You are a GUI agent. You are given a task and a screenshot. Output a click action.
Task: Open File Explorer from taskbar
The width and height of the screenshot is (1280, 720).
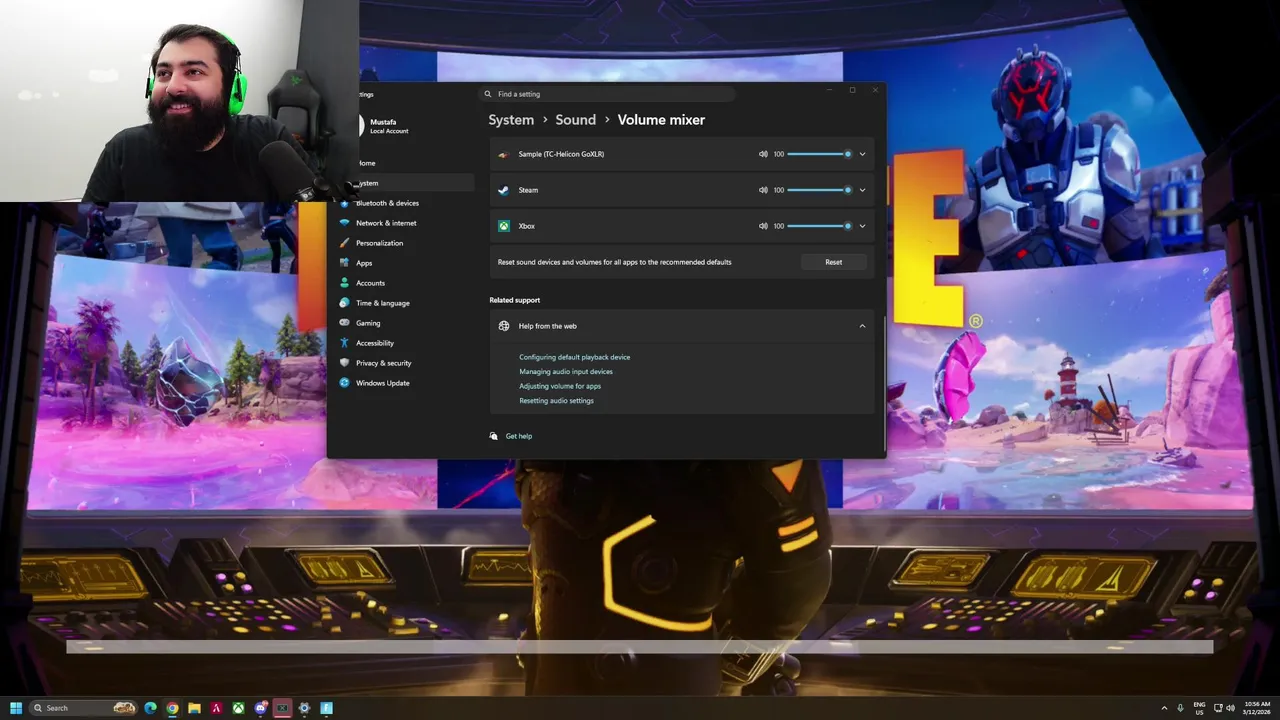click(x=194, y=708)
